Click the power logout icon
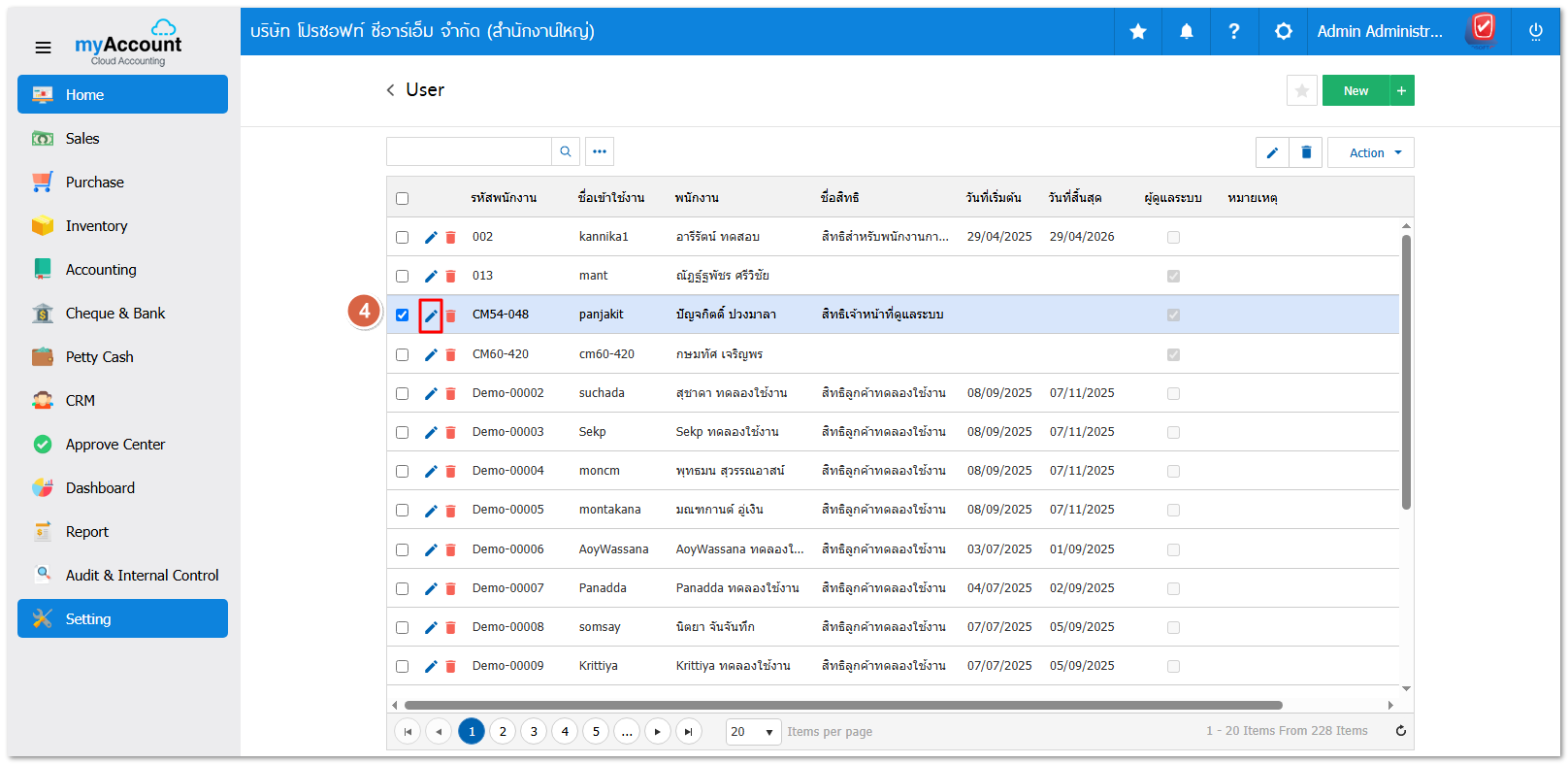Viewport: 1568px width, 764px height. pos(1535,32)
